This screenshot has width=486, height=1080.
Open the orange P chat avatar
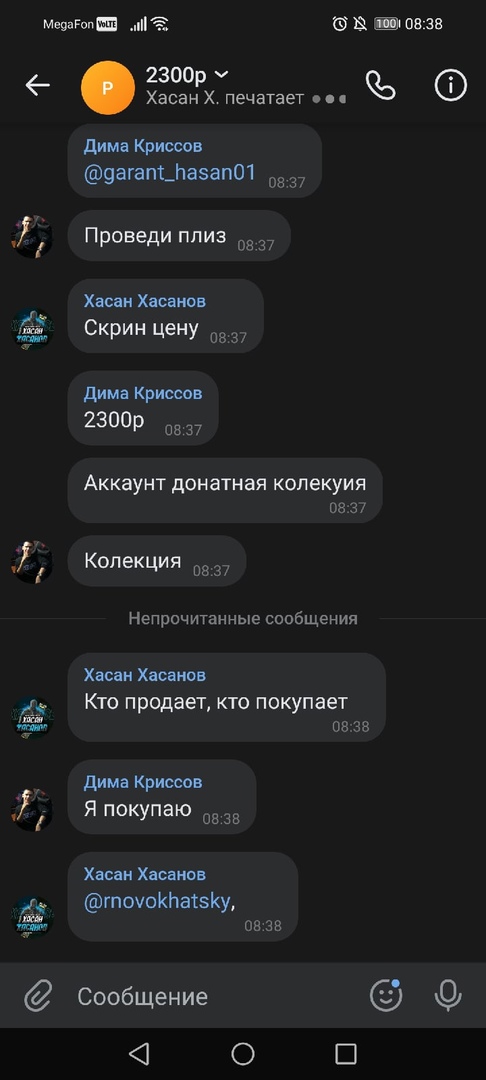pos(107,87)
